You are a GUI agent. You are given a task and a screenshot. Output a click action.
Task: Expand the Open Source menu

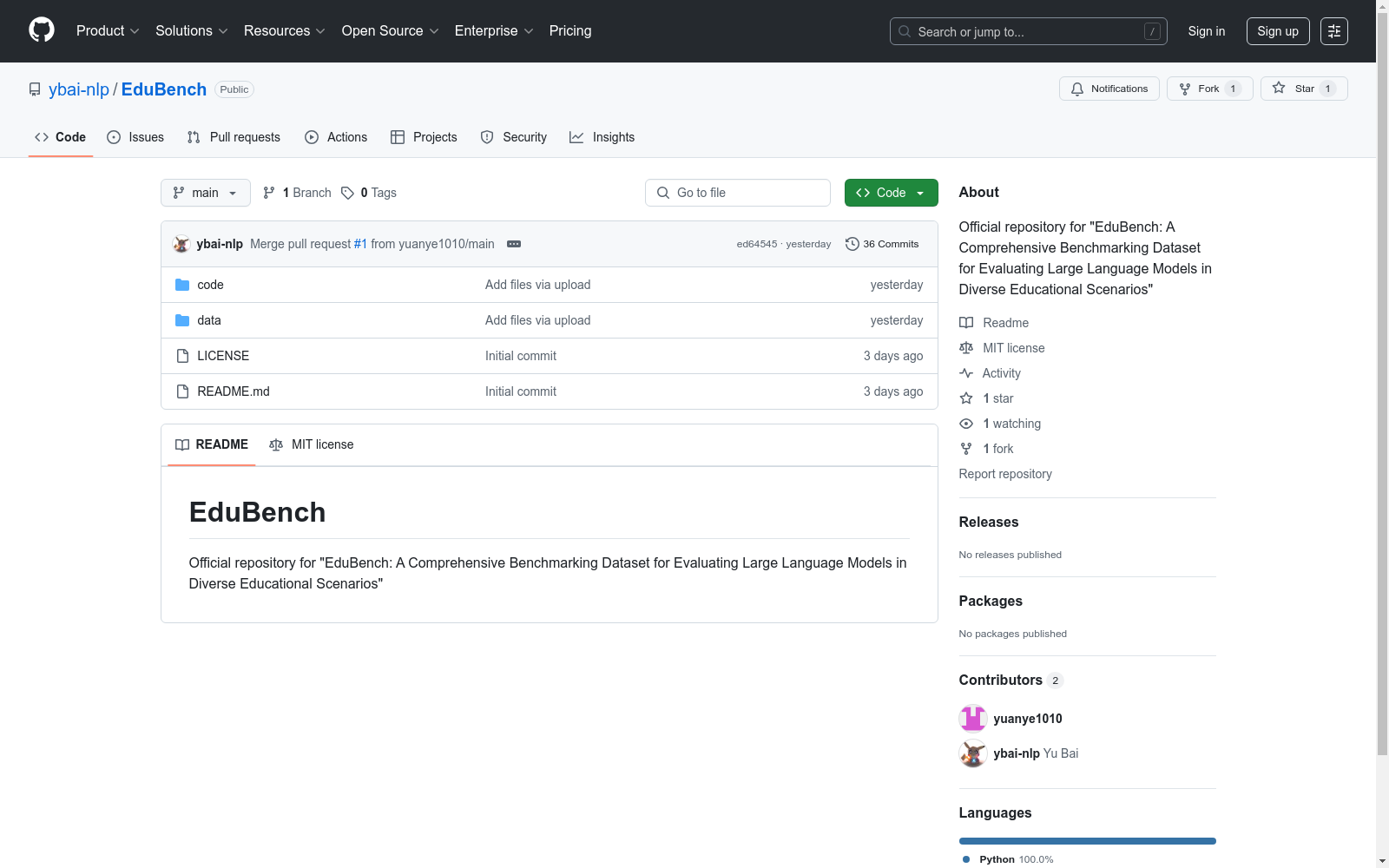(391, 31)
